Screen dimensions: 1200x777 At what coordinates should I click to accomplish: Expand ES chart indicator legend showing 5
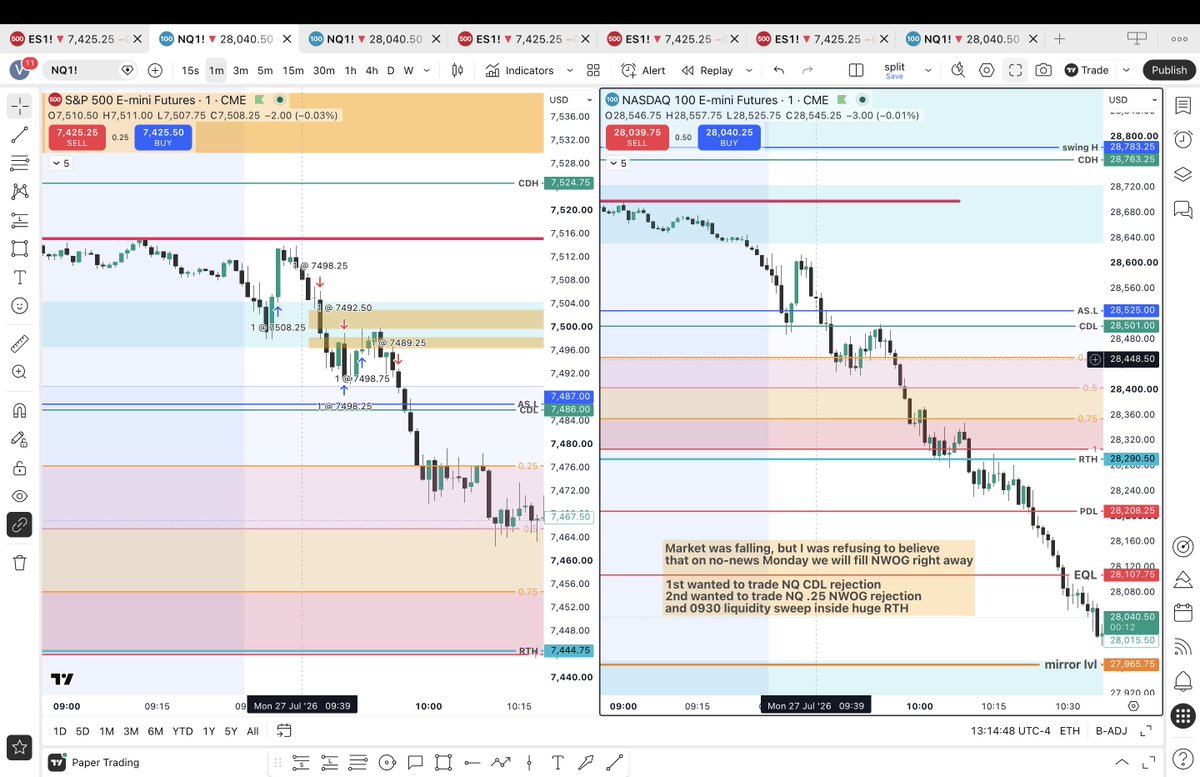click(61, 163)
